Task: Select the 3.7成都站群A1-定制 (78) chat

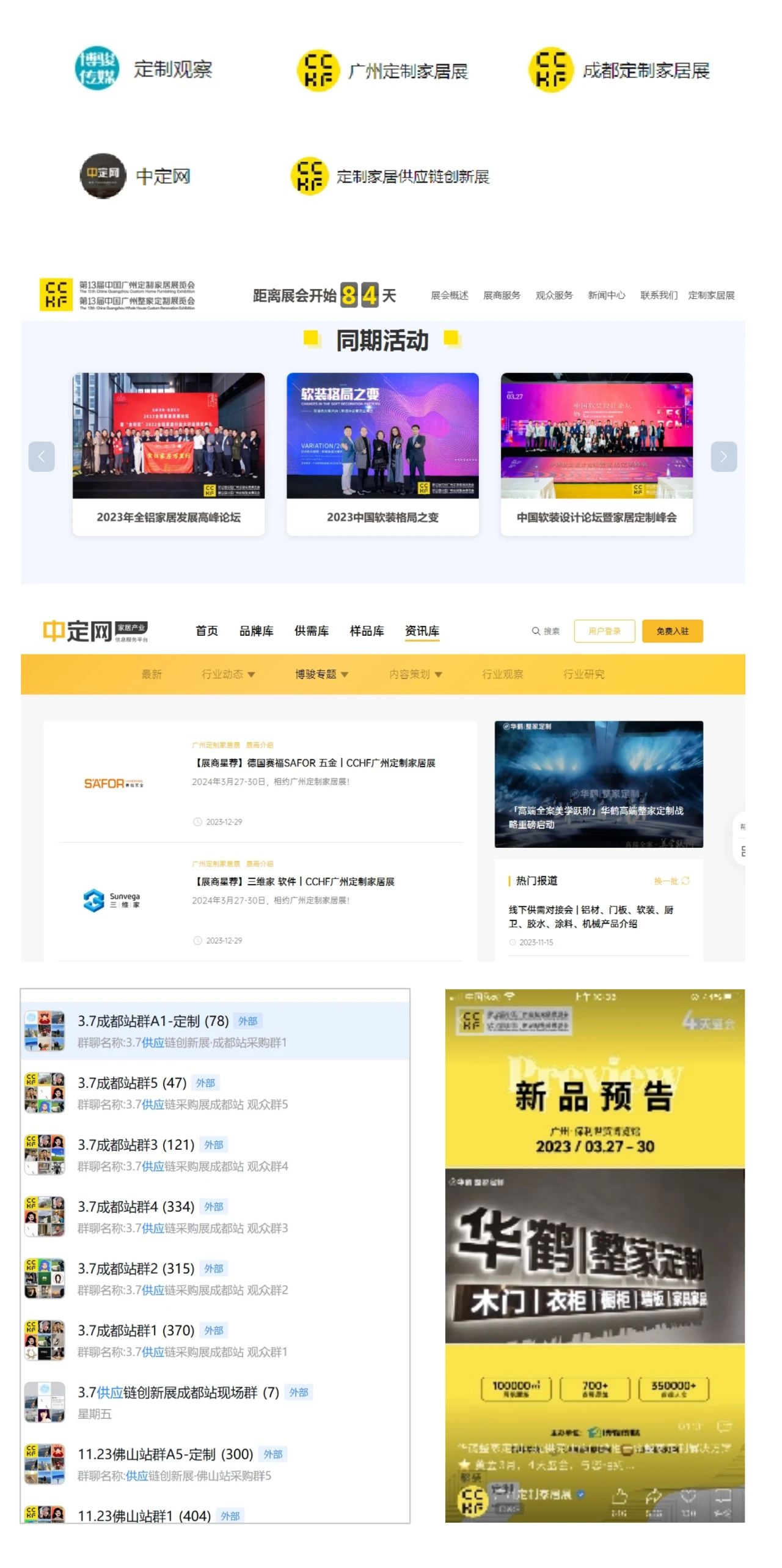Action: [215, 1031]
